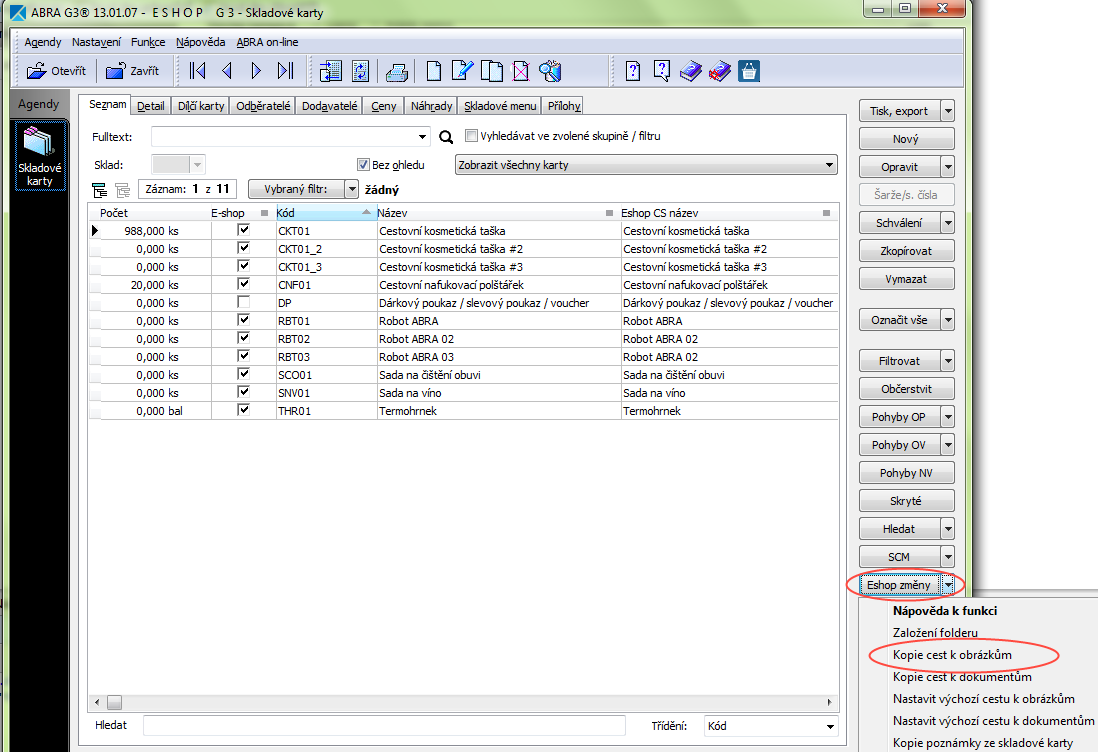Open the Třídění sort dropdown
Image resolution: width=1098 pixels, height=752 pixels.
tap(830, 726)
